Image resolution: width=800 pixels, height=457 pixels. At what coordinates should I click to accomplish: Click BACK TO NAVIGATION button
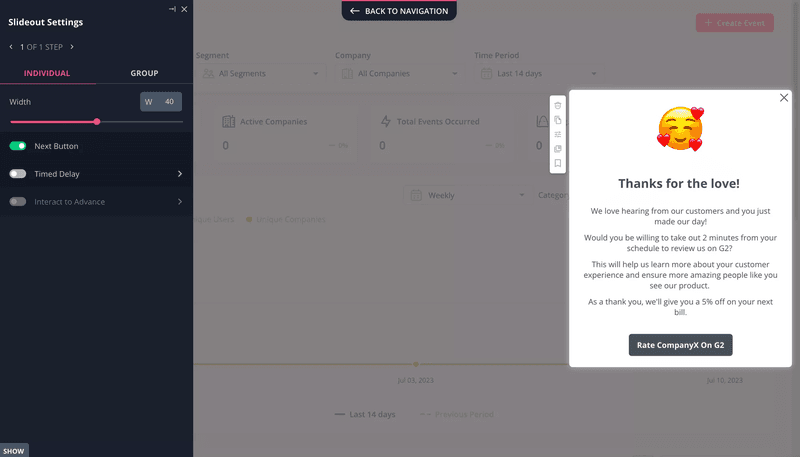(x=399, y=11)
